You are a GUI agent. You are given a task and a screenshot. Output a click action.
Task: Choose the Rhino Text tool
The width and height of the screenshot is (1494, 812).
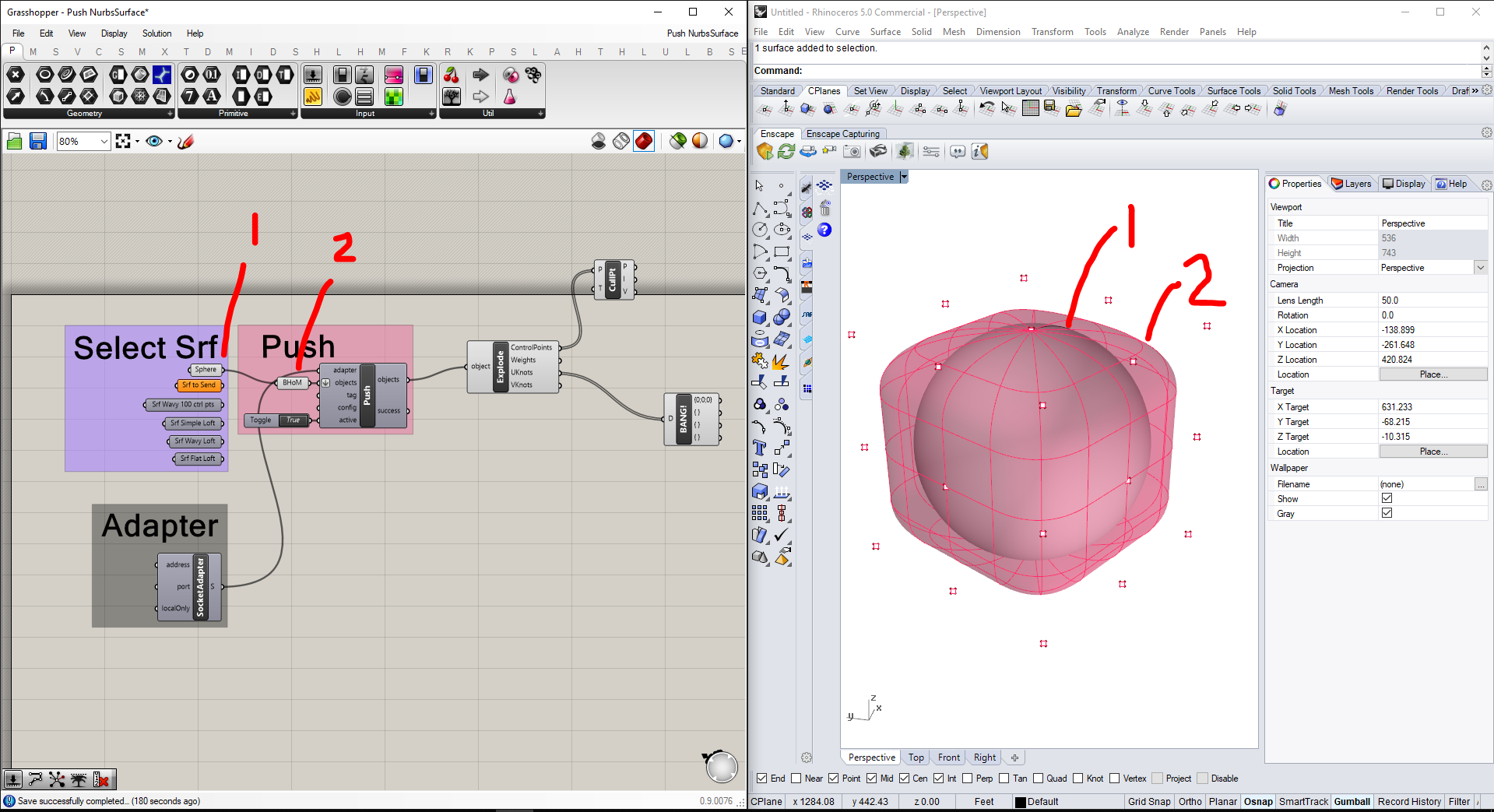[760, 448]
